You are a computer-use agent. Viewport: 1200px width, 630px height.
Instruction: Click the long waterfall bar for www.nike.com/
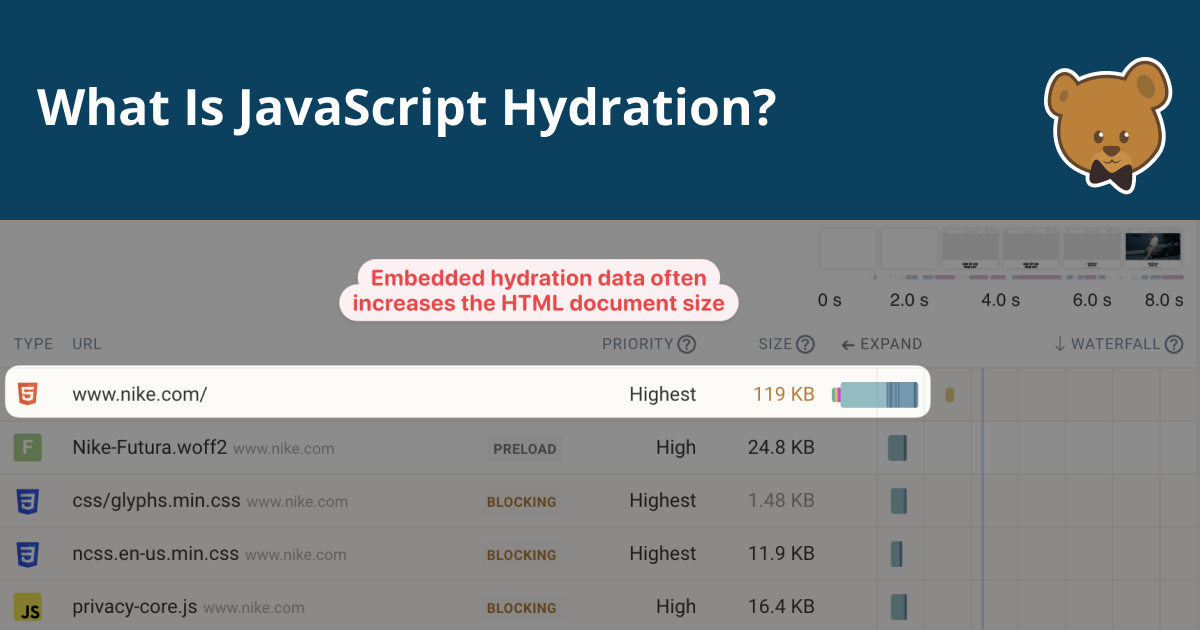[877, 394]
